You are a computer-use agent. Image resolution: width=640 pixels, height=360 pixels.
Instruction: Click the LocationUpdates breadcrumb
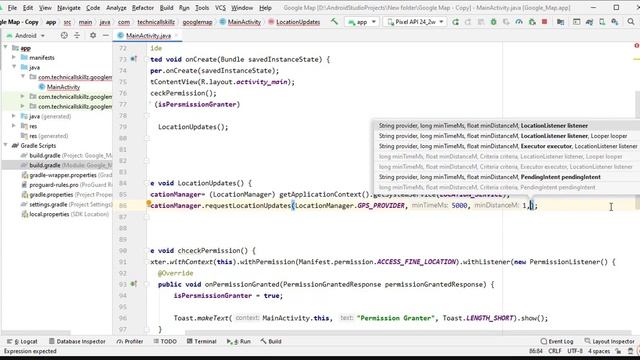(298, 22)
